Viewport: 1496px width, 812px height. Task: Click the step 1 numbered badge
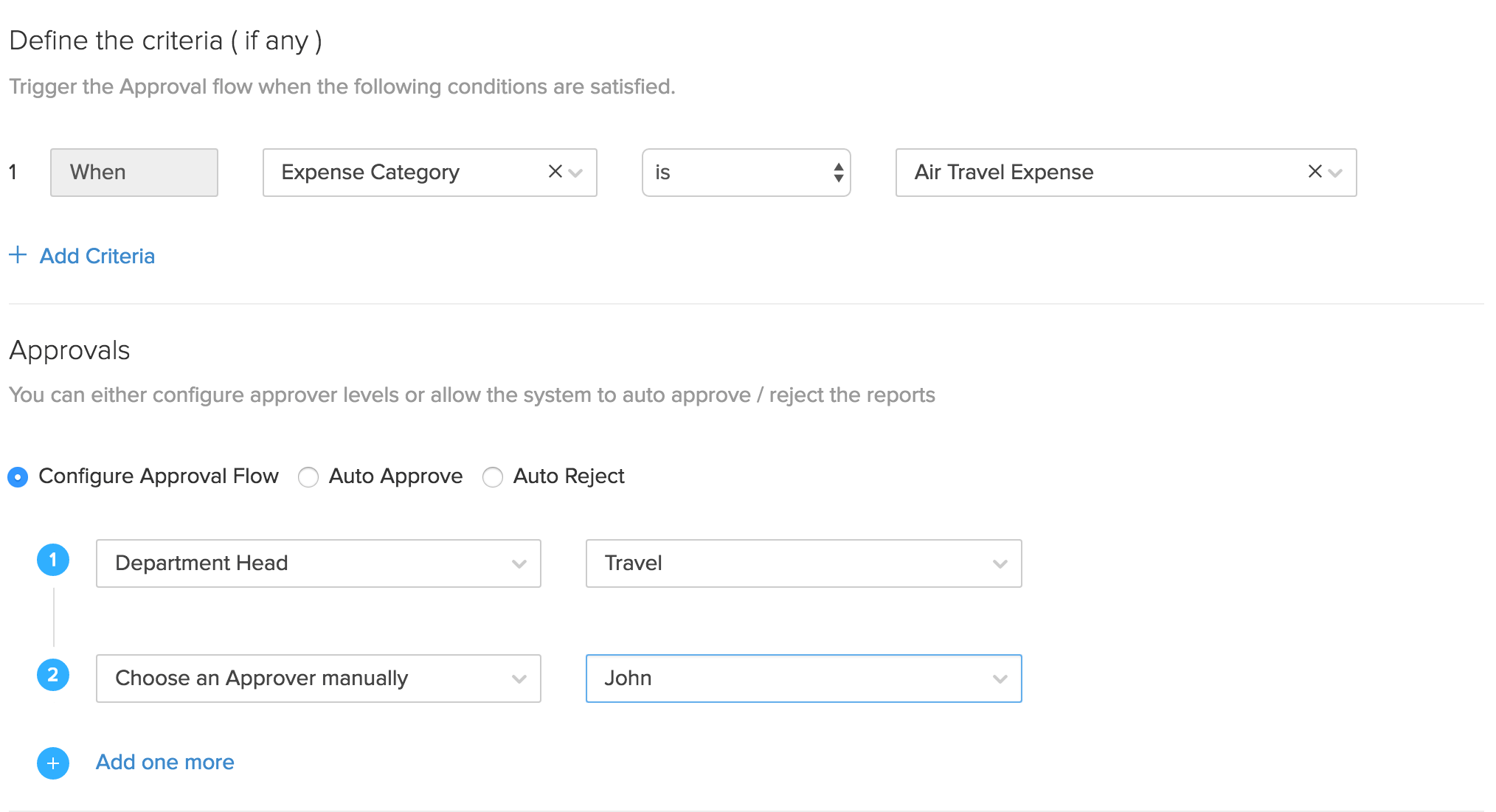52,560
